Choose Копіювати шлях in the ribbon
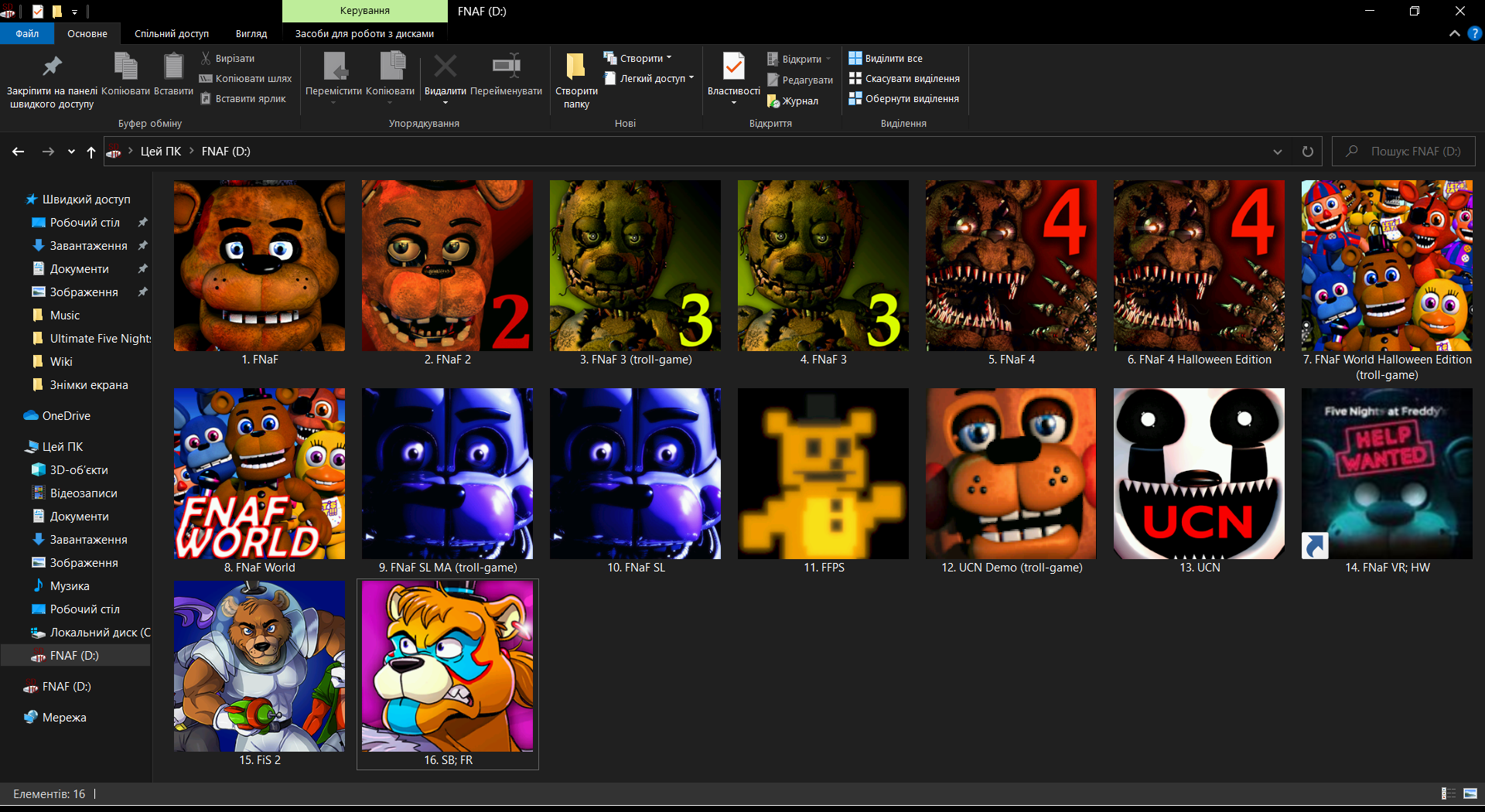 coord(245,78)
